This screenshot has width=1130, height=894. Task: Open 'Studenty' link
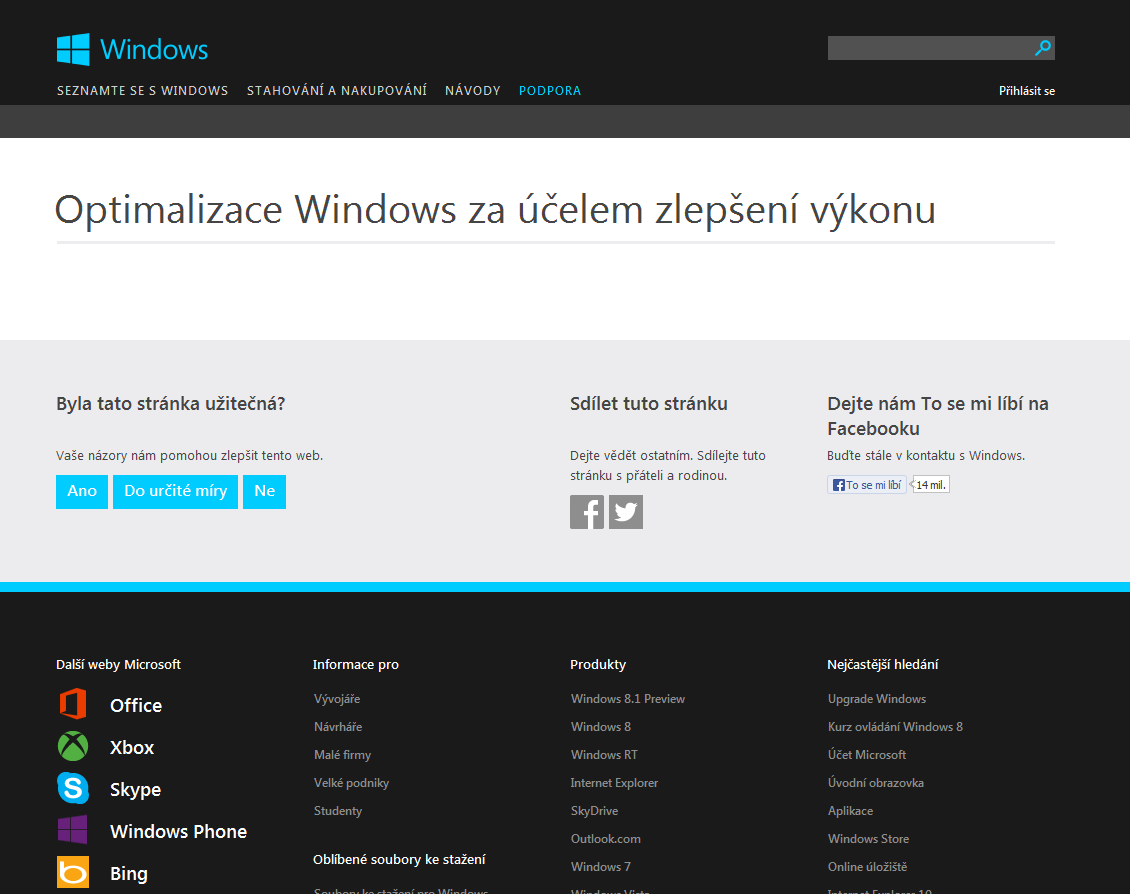point(338,811)
